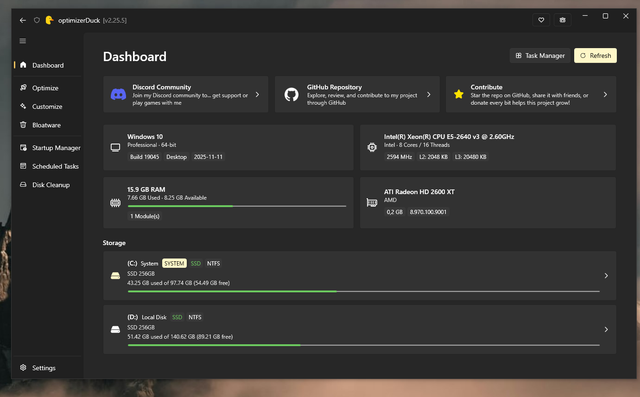Click the Windows 10 monitor icon
This screenshot has width=640, height=397.
click(116, 147)
